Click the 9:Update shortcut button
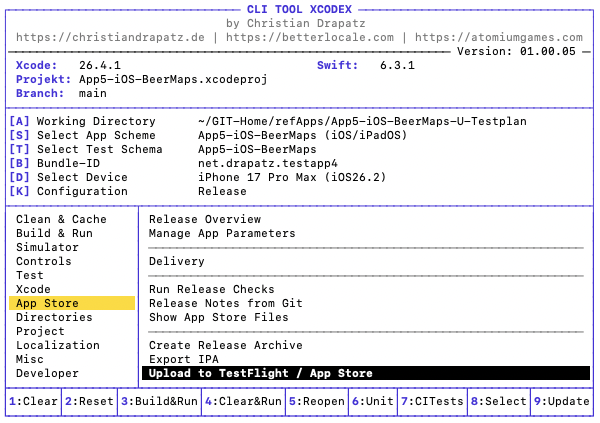Screen dimensions: 600x423 [x=562, y=401]
